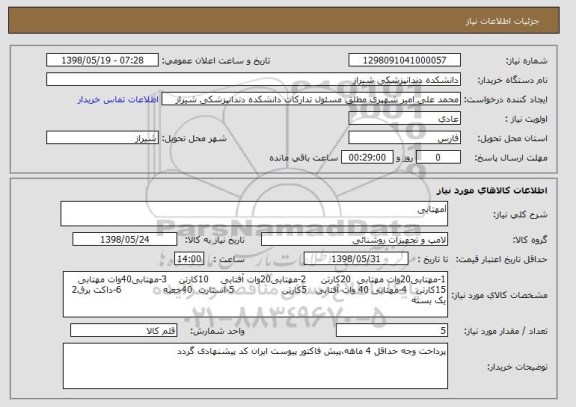
Task: Click the goods need date field 1398/05/24
Action: click(x=125, y=239)
